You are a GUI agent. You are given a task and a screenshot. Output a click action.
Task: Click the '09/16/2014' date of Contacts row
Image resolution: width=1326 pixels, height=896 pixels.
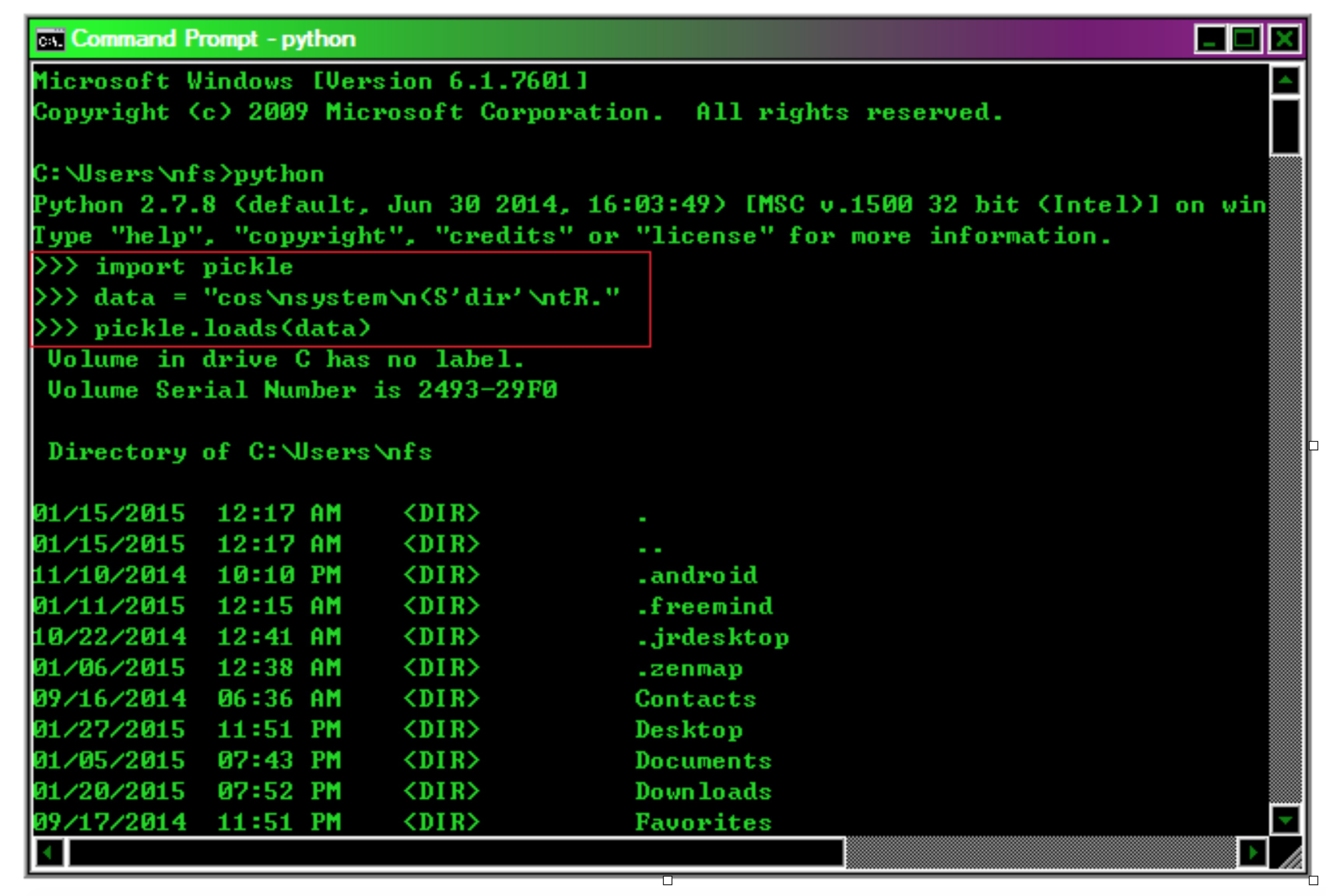pos(110,698)
